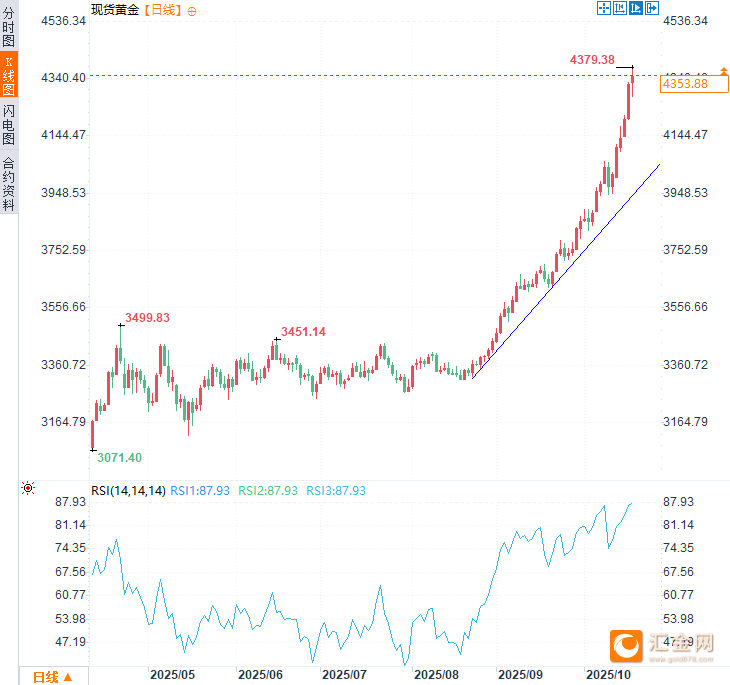Click the 4379.38 high price marker

click(592, 60)
